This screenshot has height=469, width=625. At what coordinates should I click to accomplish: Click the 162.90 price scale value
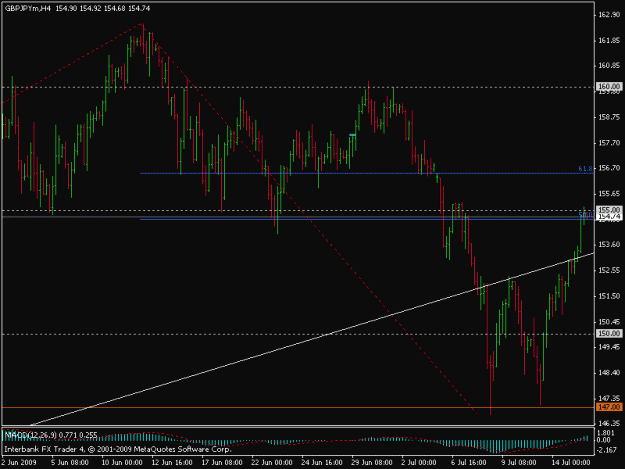click(609, 15)
